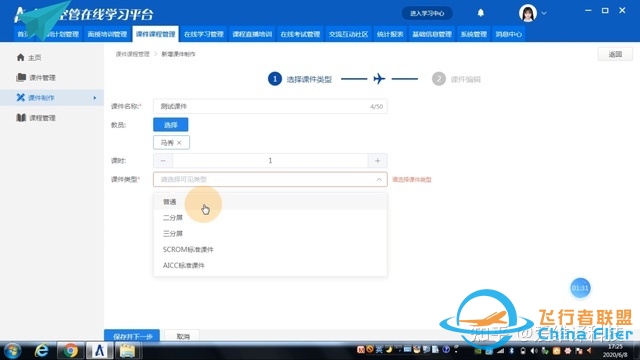This screenshot has width=640, height=360.
Task: Select the 课件课程管理 tab
Action: (156, 34)
